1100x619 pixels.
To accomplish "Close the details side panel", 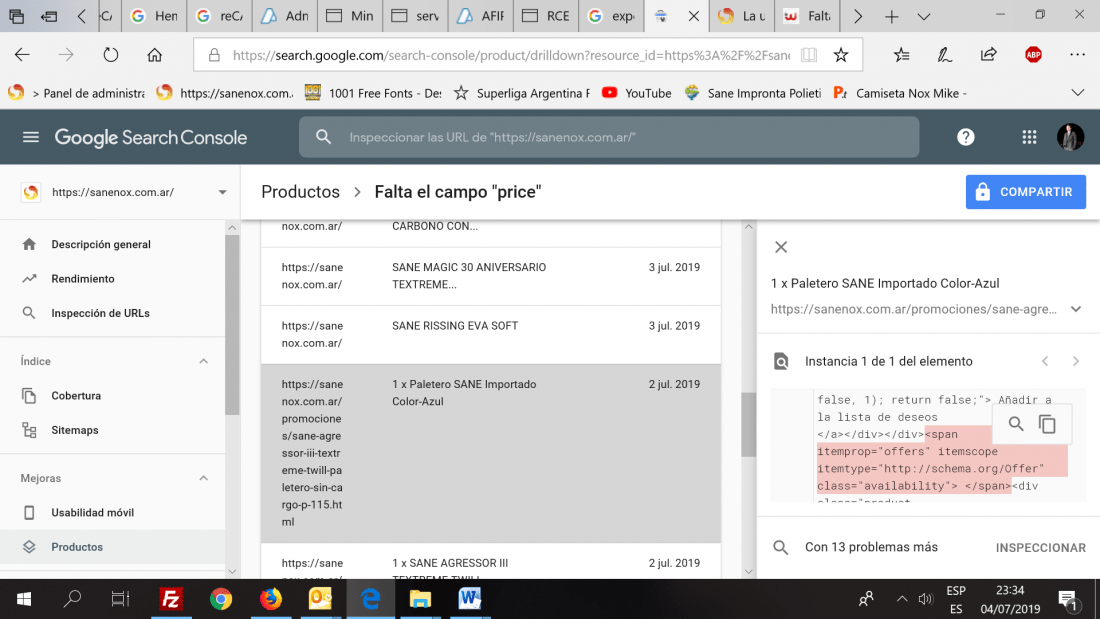I will (x=781, y=247).
